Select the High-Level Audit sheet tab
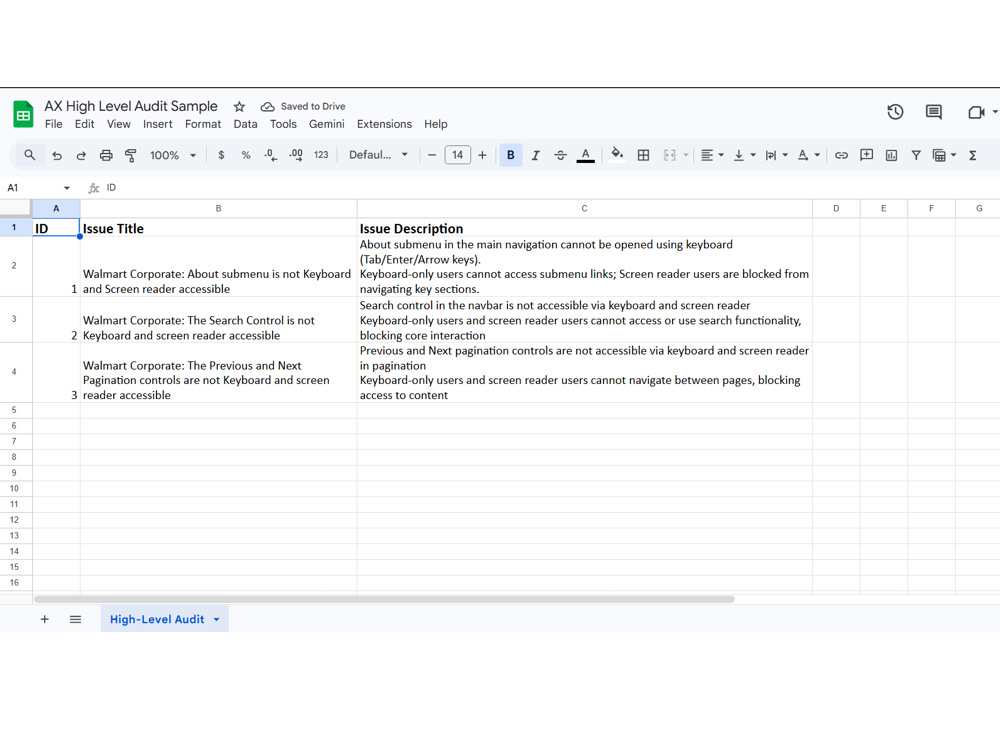 [157, 619]
